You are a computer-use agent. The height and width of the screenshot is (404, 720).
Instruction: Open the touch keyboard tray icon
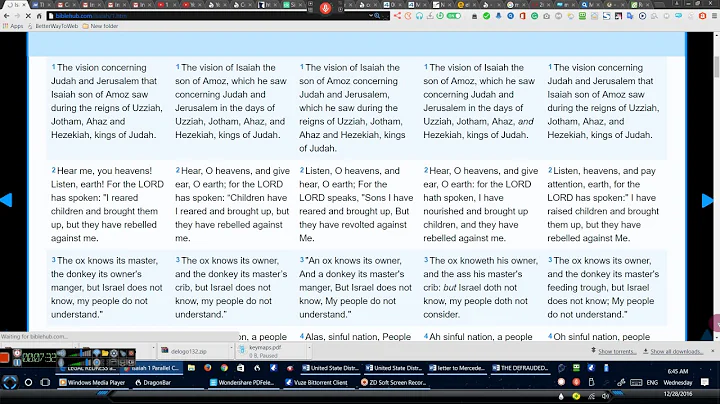click(x=636, y=382)
